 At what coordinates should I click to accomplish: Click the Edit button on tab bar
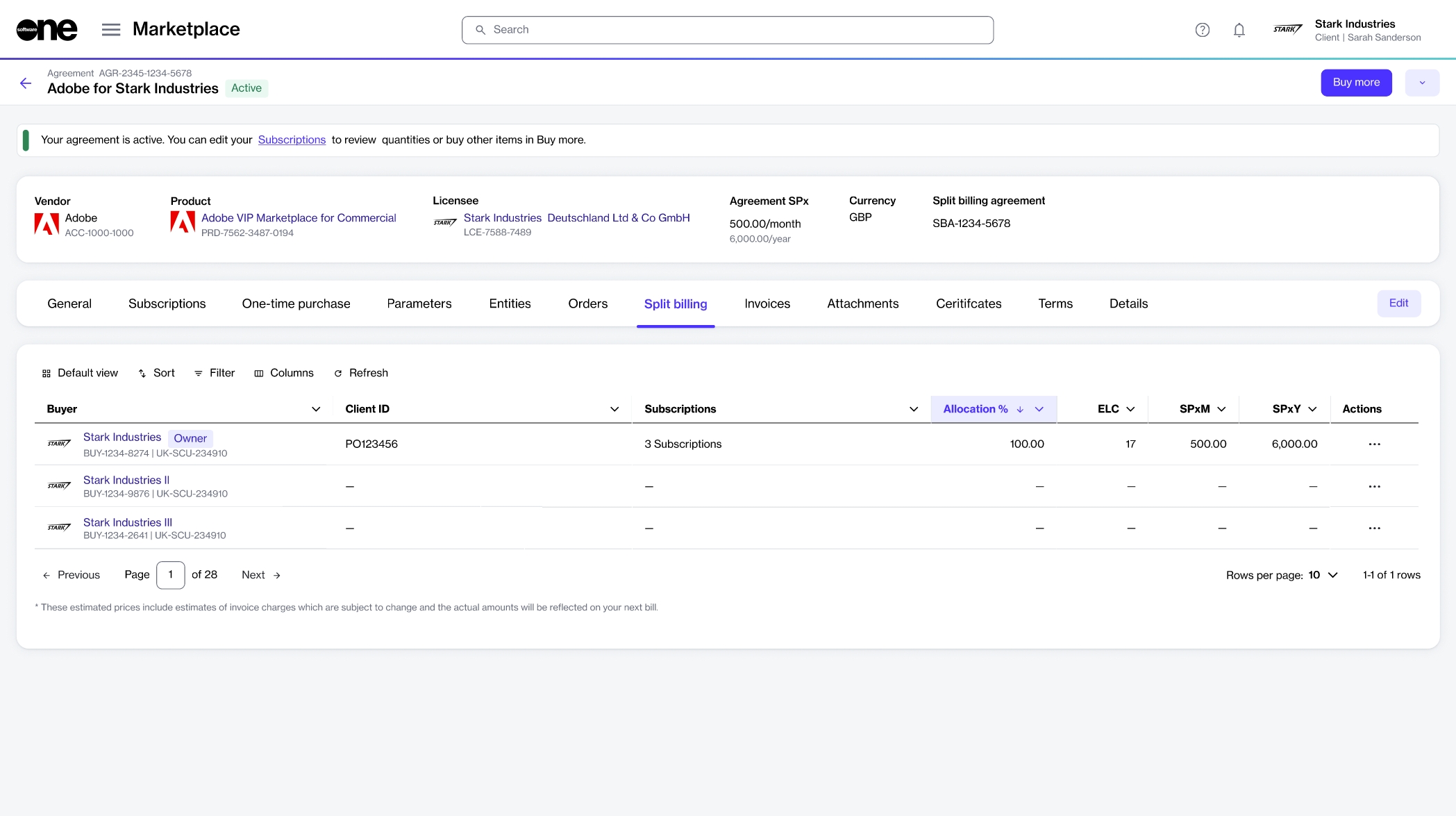click(1398, 303)
